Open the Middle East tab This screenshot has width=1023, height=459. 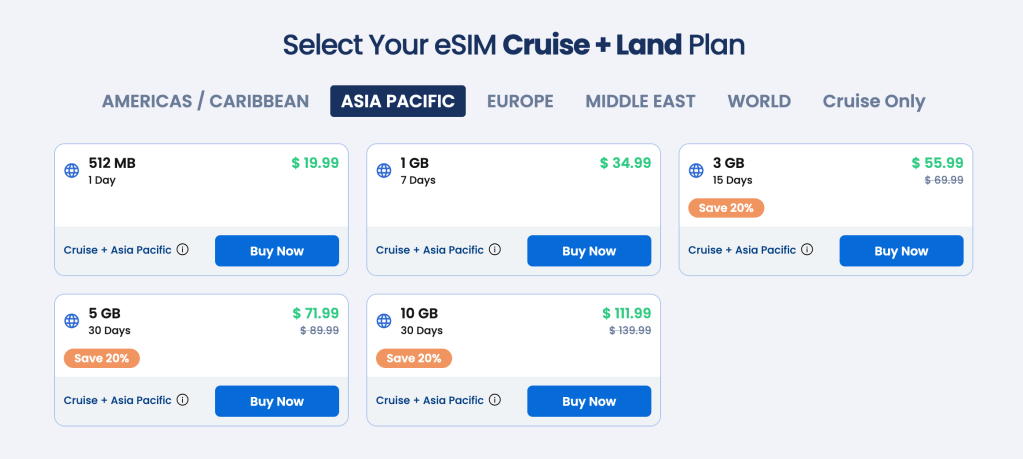coord(640,101)
